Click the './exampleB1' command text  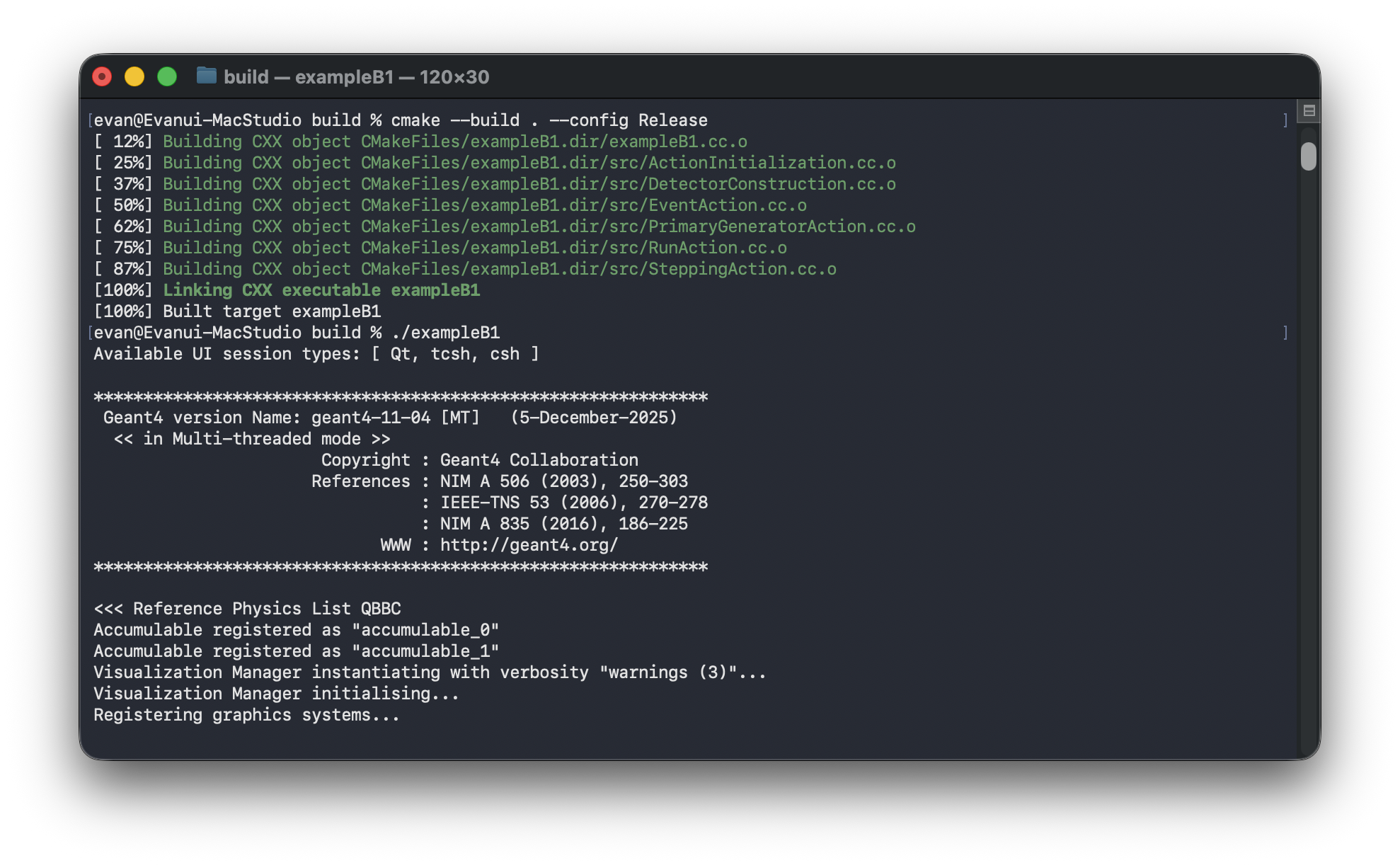click(x=446, y=333)
